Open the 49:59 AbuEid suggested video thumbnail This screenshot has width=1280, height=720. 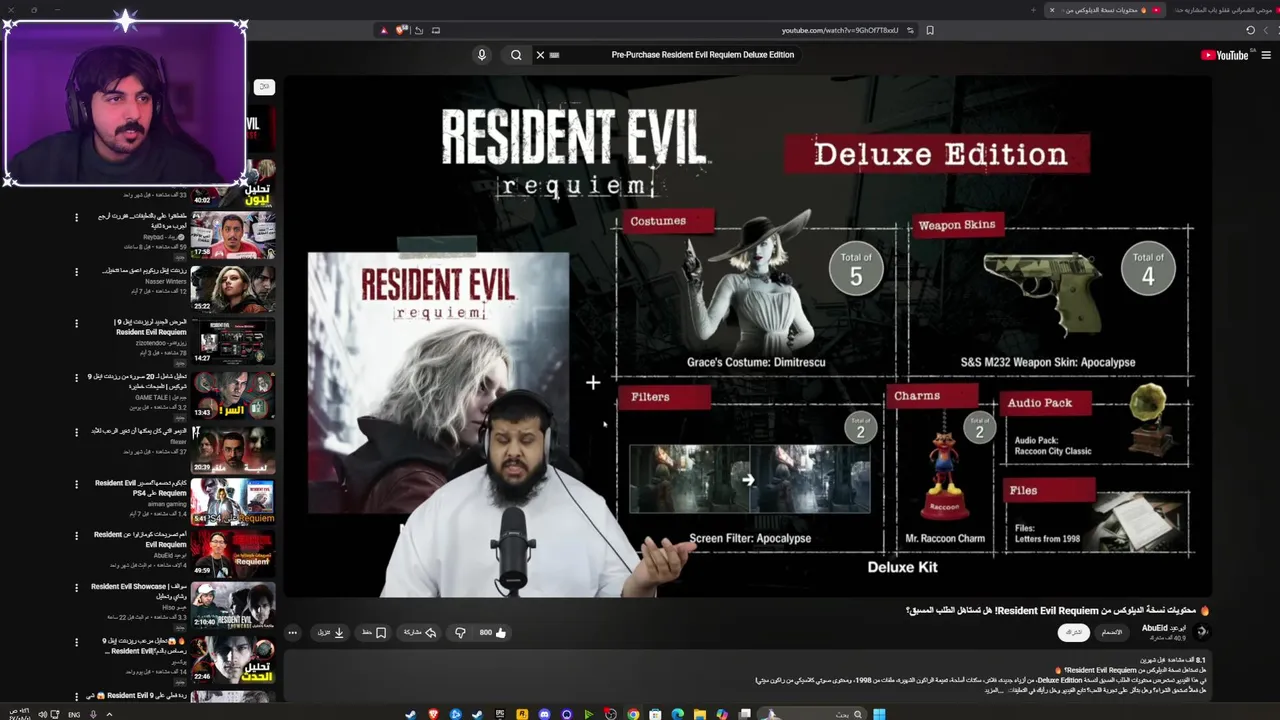click(x=232, y=555)
